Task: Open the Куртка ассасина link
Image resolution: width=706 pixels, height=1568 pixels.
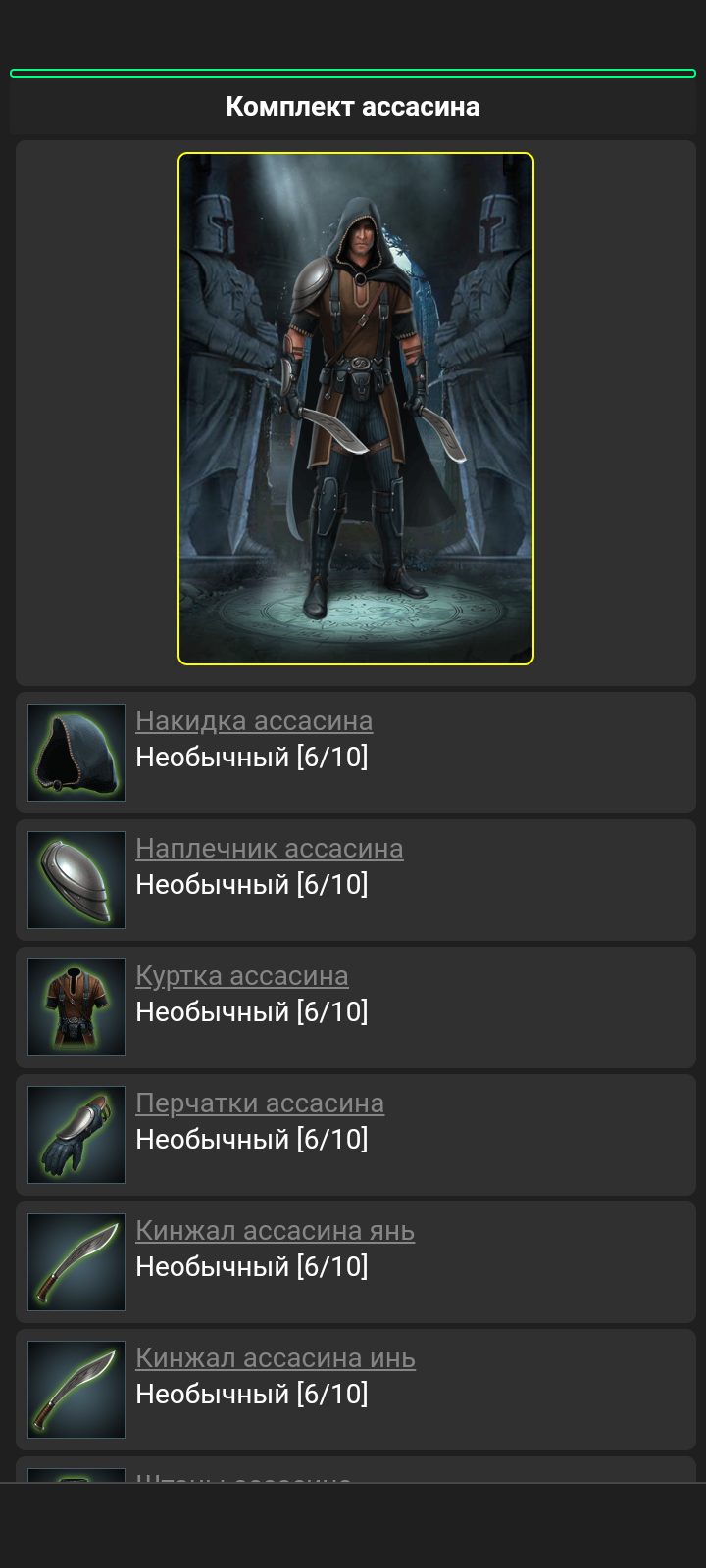Action: (x=242, y=976)
